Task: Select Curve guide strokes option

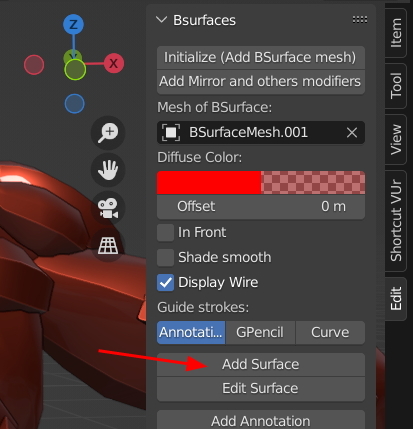Action: [x=330, y=333]
